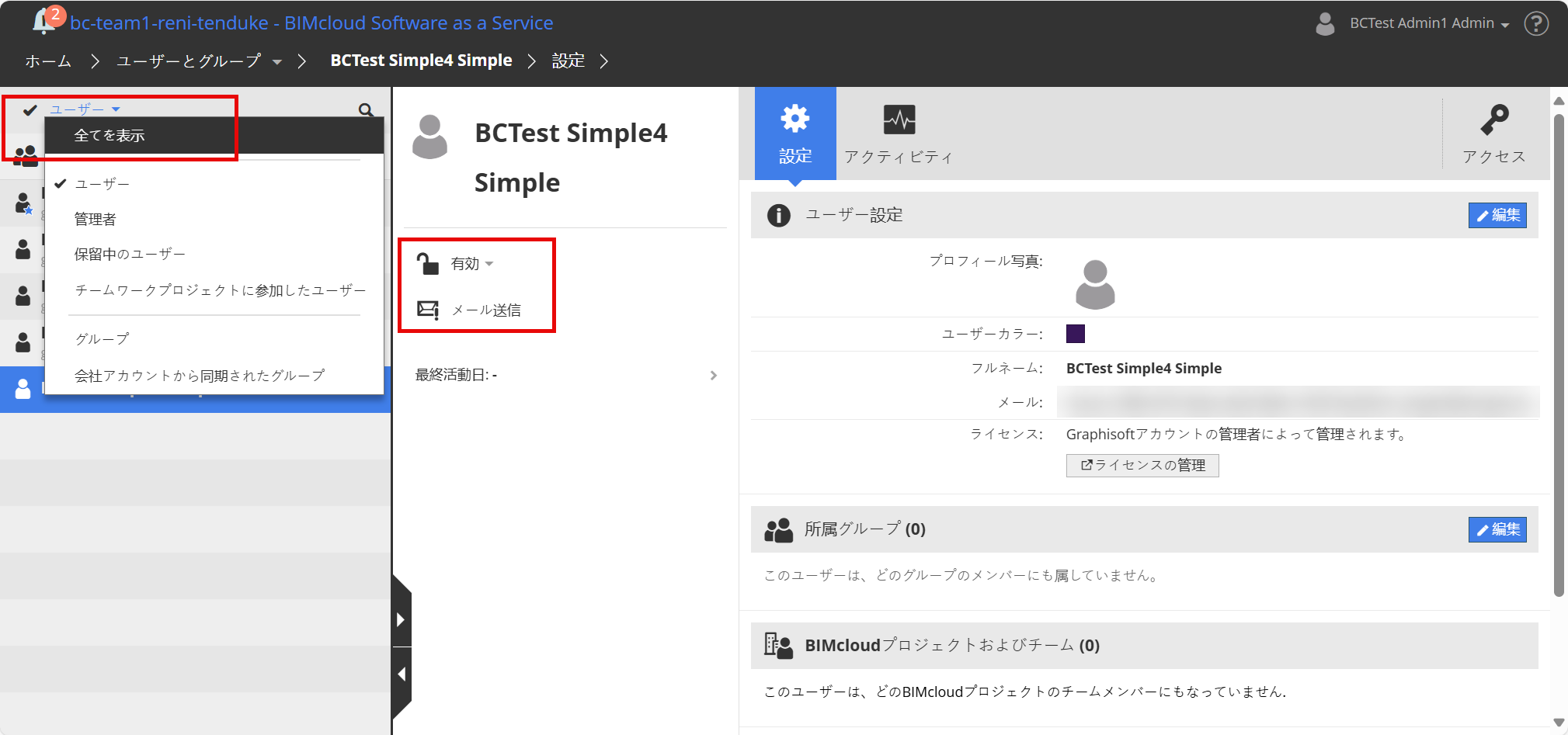This screenshot has height=735, width=1568.
Task: Click BCTest Simple4 Simple breadcrumb
Action: [x=421, y=61]
